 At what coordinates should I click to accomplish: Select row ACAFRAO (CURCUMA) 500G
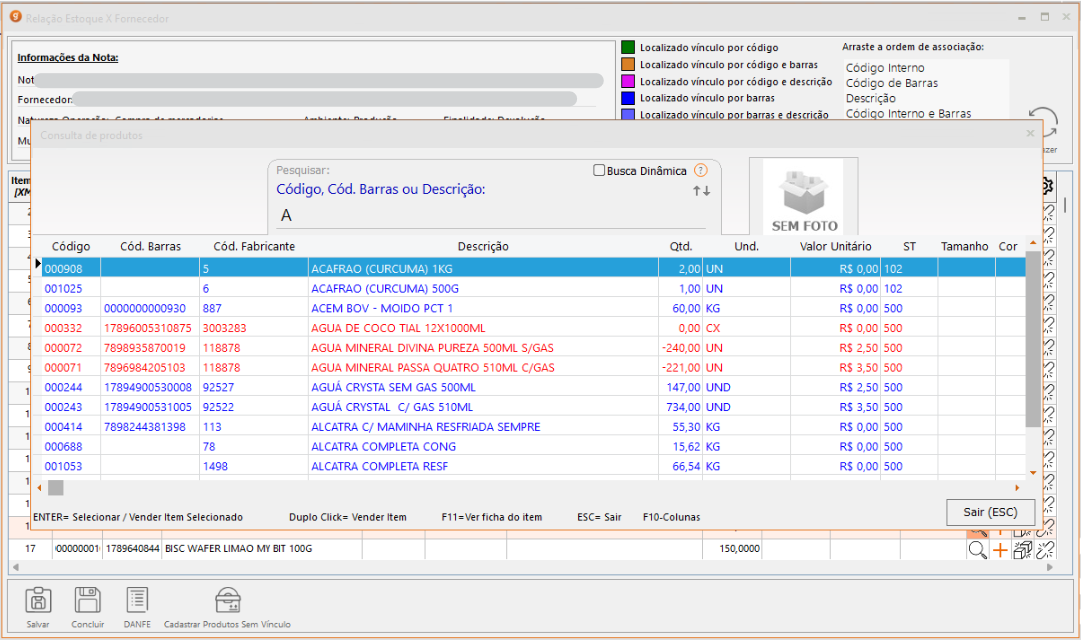(x=534, y=288)
